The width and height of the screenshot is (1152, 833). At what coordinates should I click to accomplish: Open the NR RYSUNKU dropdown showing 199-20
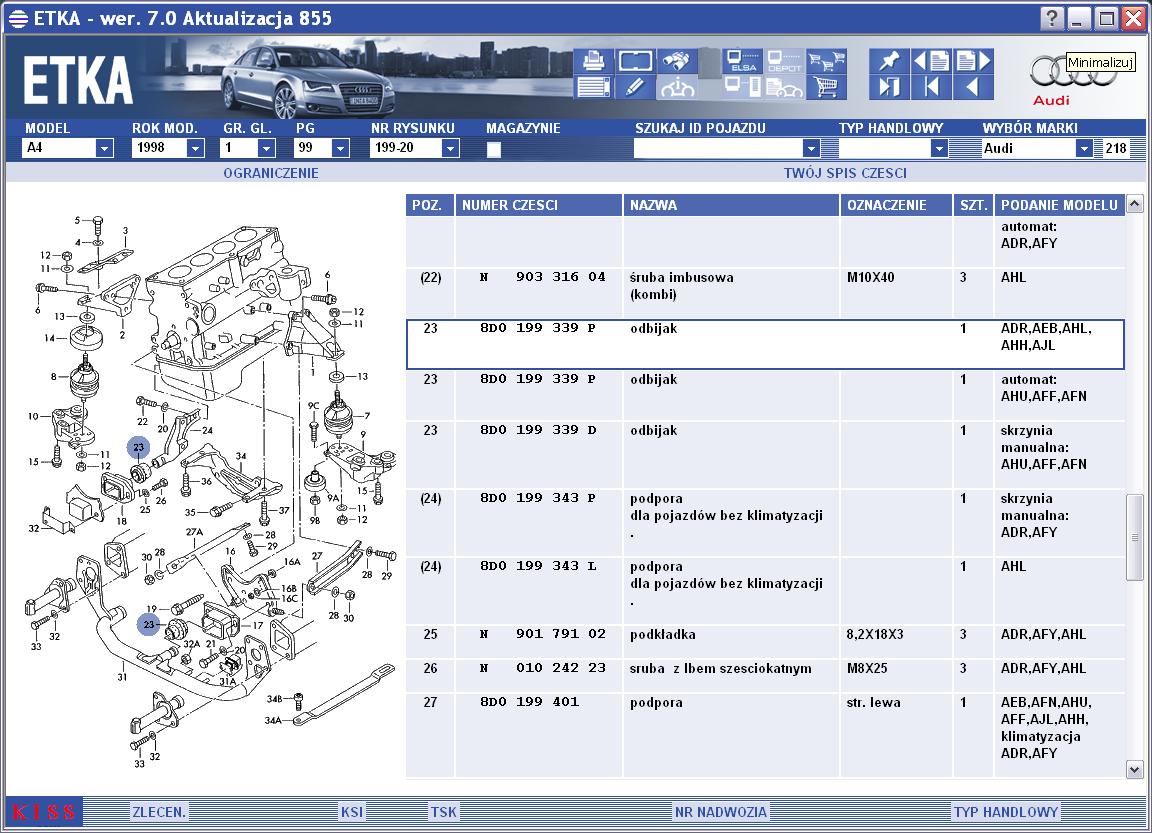pos(450,148)
